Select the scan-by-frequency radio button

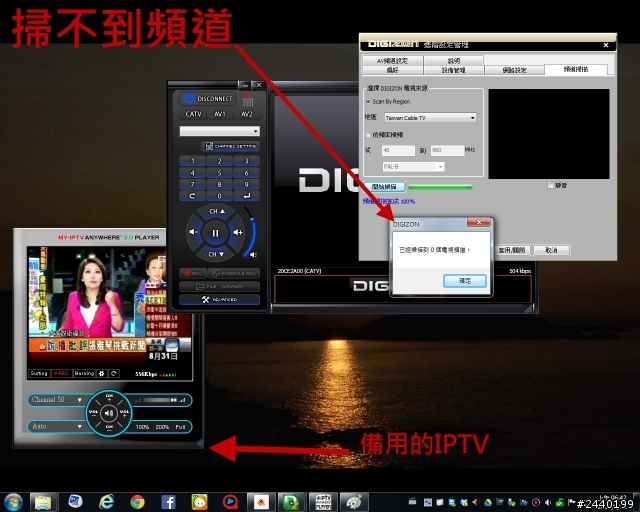(368, 135)
